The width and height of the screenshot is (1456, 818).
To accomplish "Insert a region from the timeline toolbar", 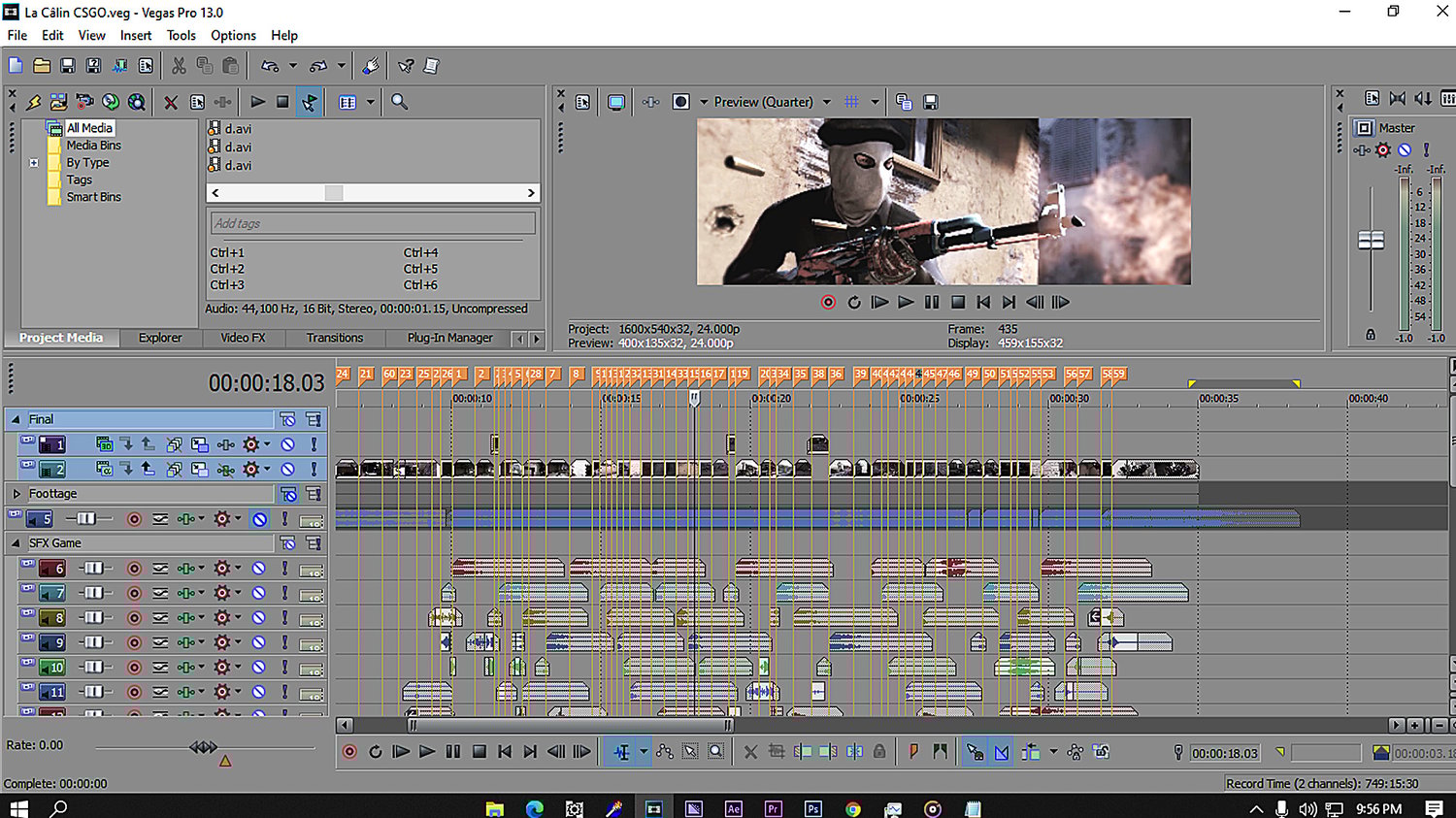I will click(x=940, y=752).
